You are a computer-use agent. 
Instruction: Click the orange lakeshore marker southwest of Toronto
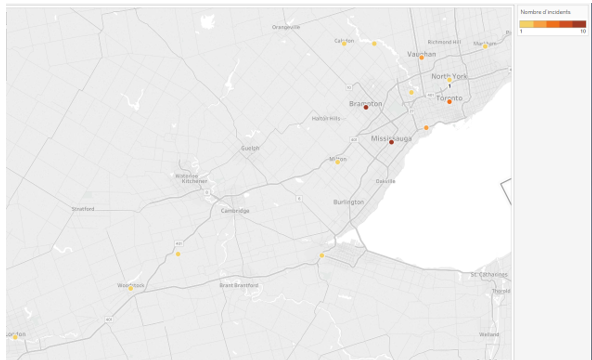tap(426, 128)
